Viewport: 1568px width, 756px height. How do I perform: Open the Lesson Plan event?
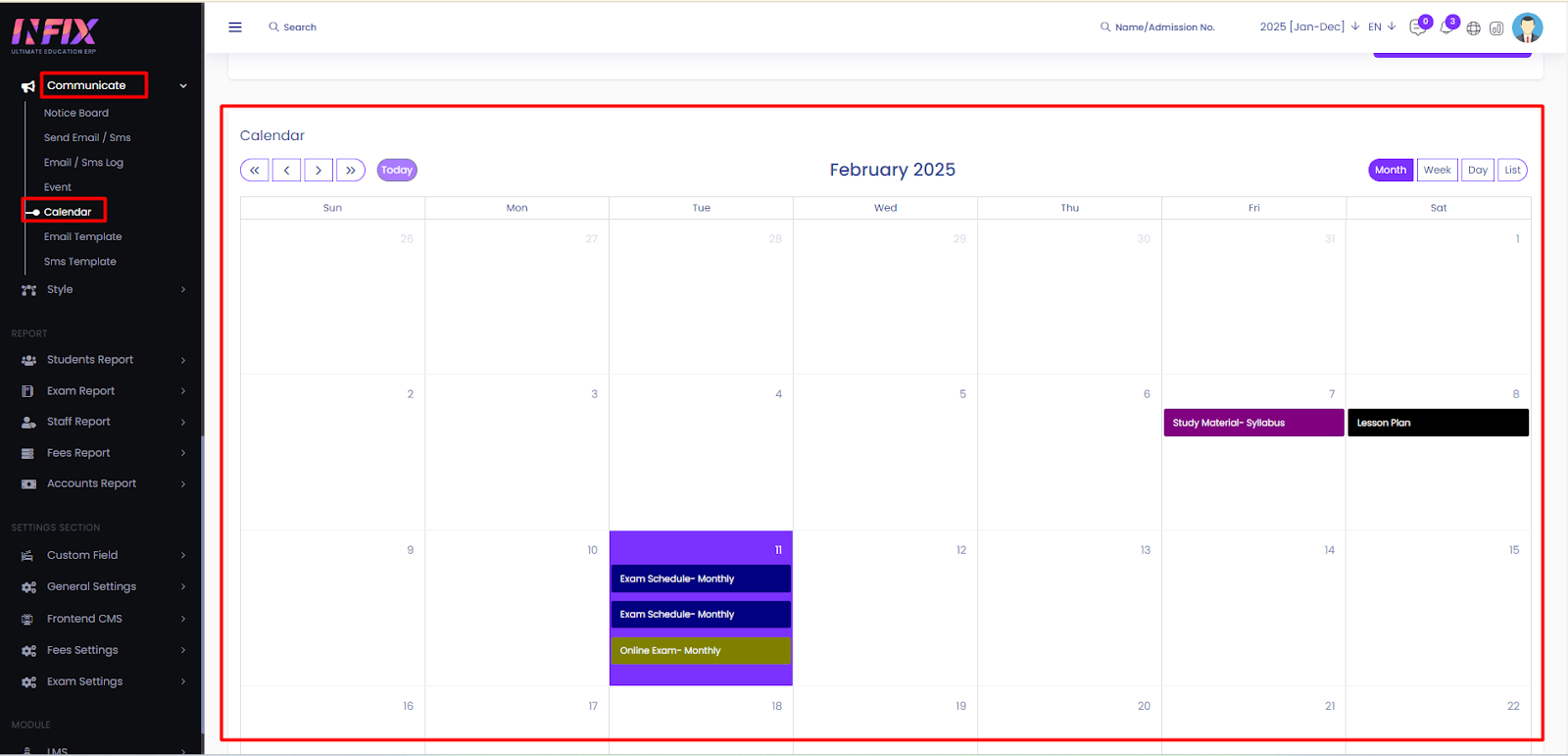coord(1438,423)
